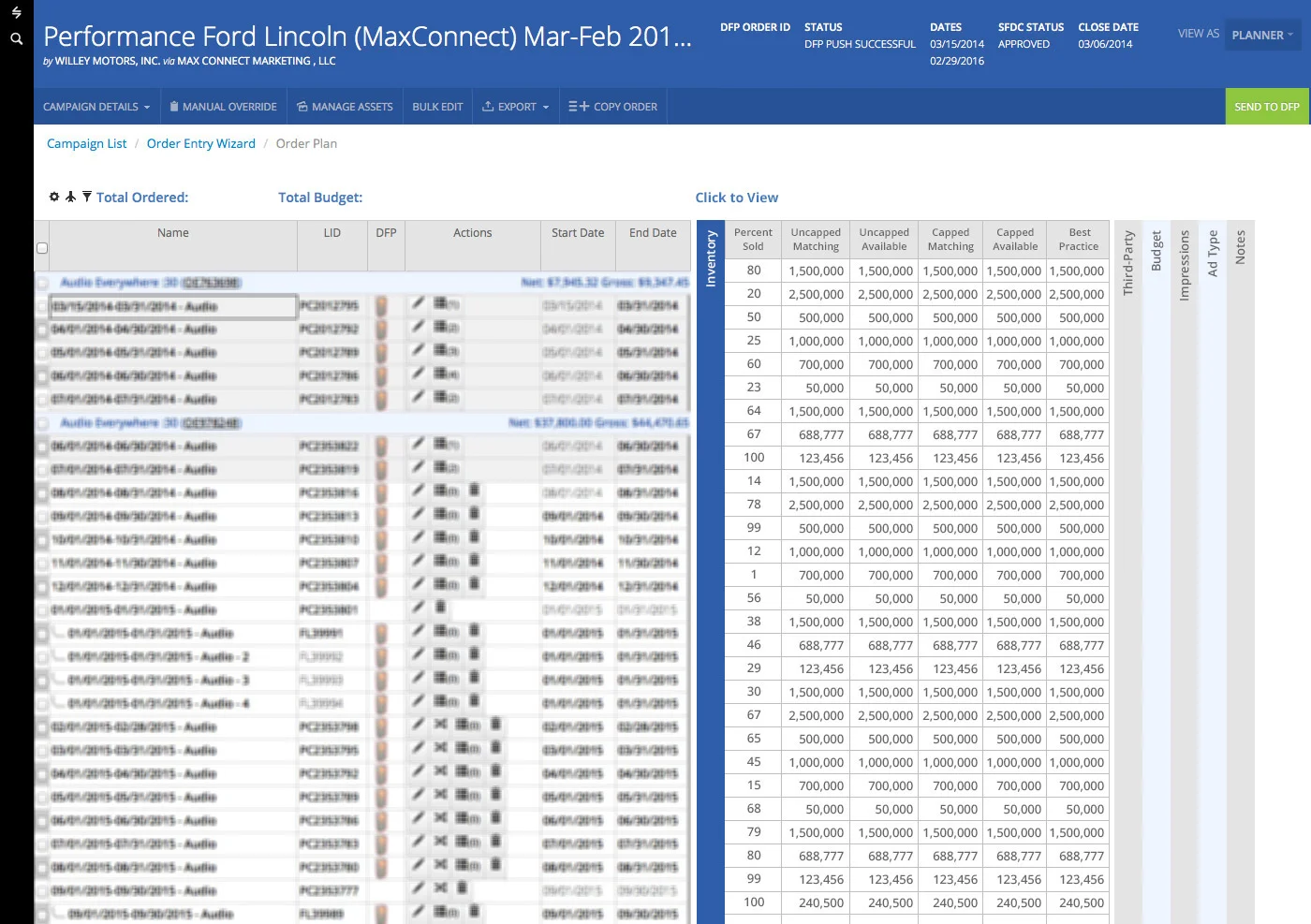Click DFP status icon for 05/01/2014-05/31/2014 row
Screen dimensions: 1311x924
pos(382,353)
